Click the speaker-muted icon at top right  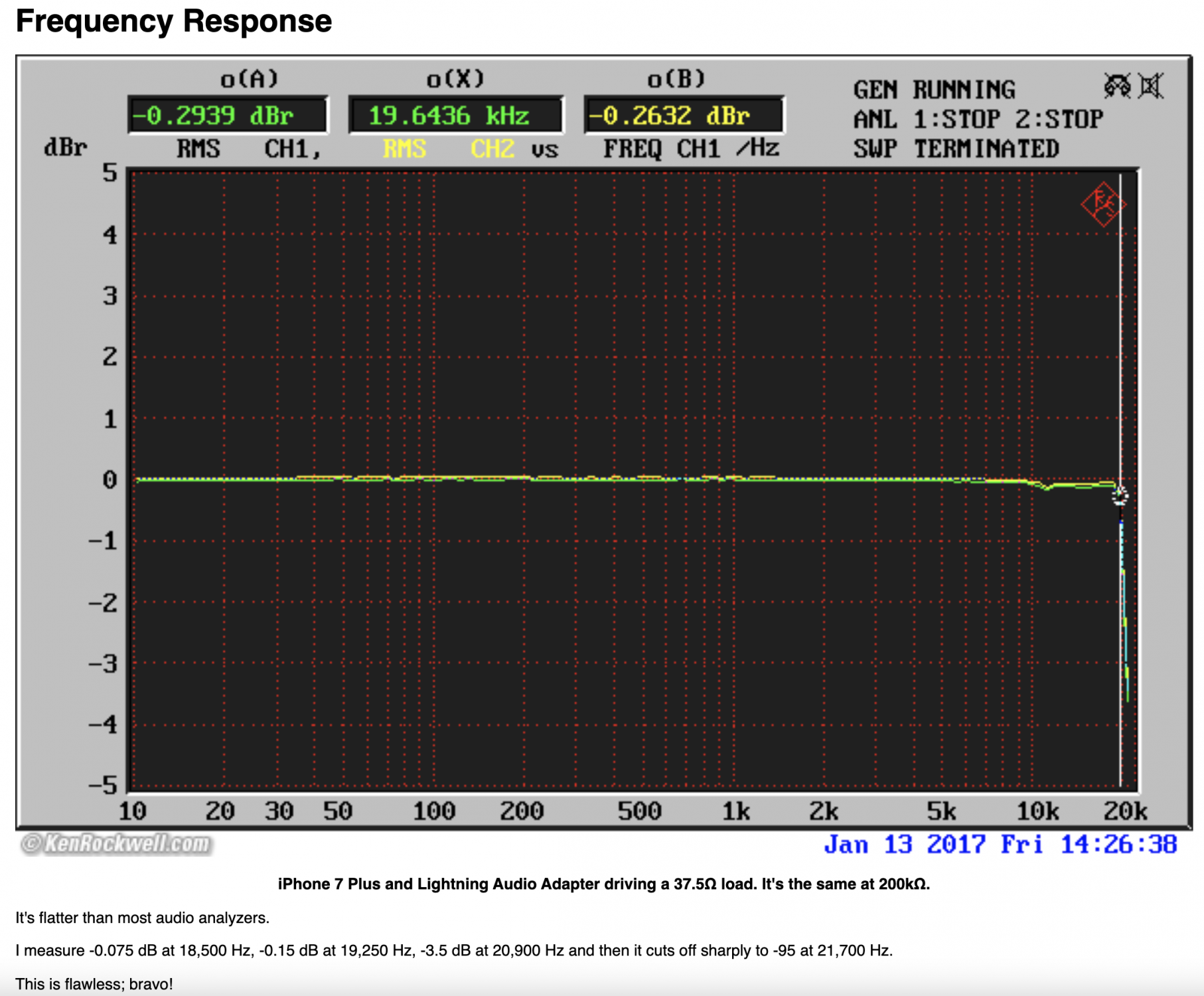[x=1151, y=86]
